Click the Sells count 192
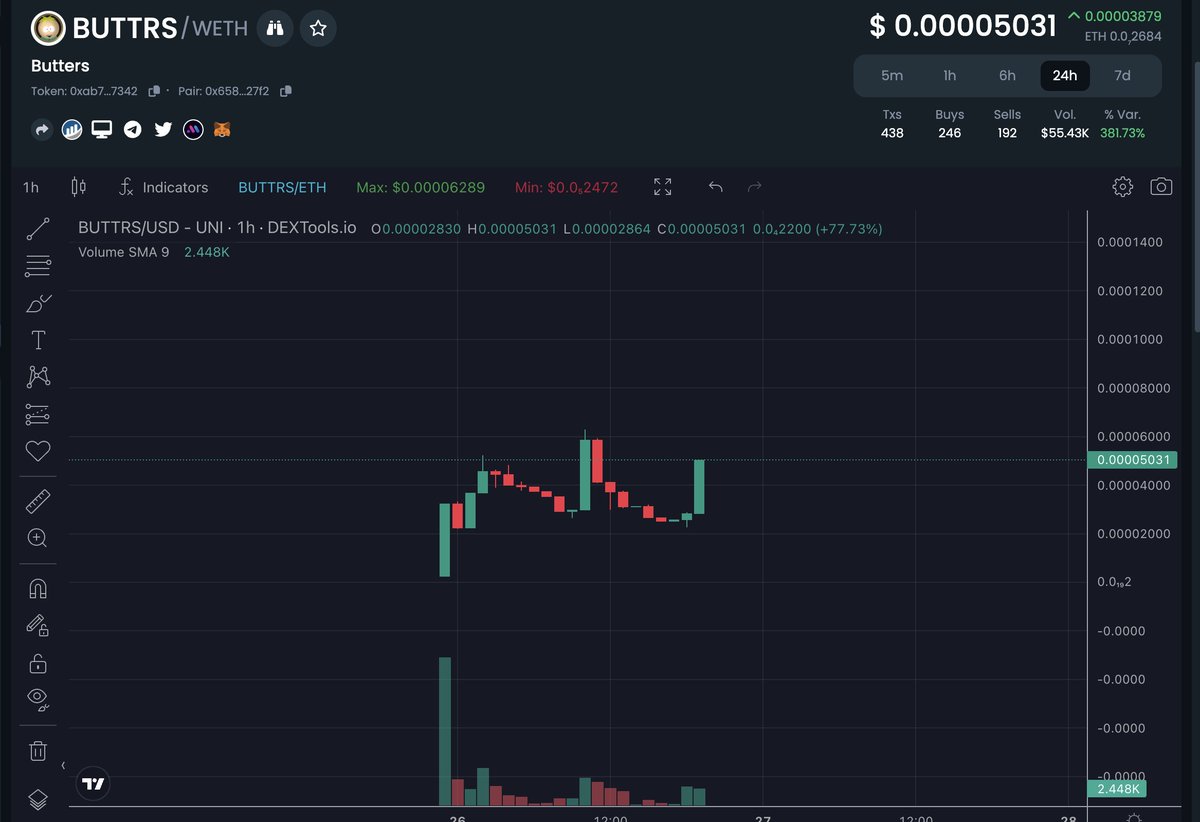The width and height of the screenshot is (1200, 822). tap(1007, 133)
